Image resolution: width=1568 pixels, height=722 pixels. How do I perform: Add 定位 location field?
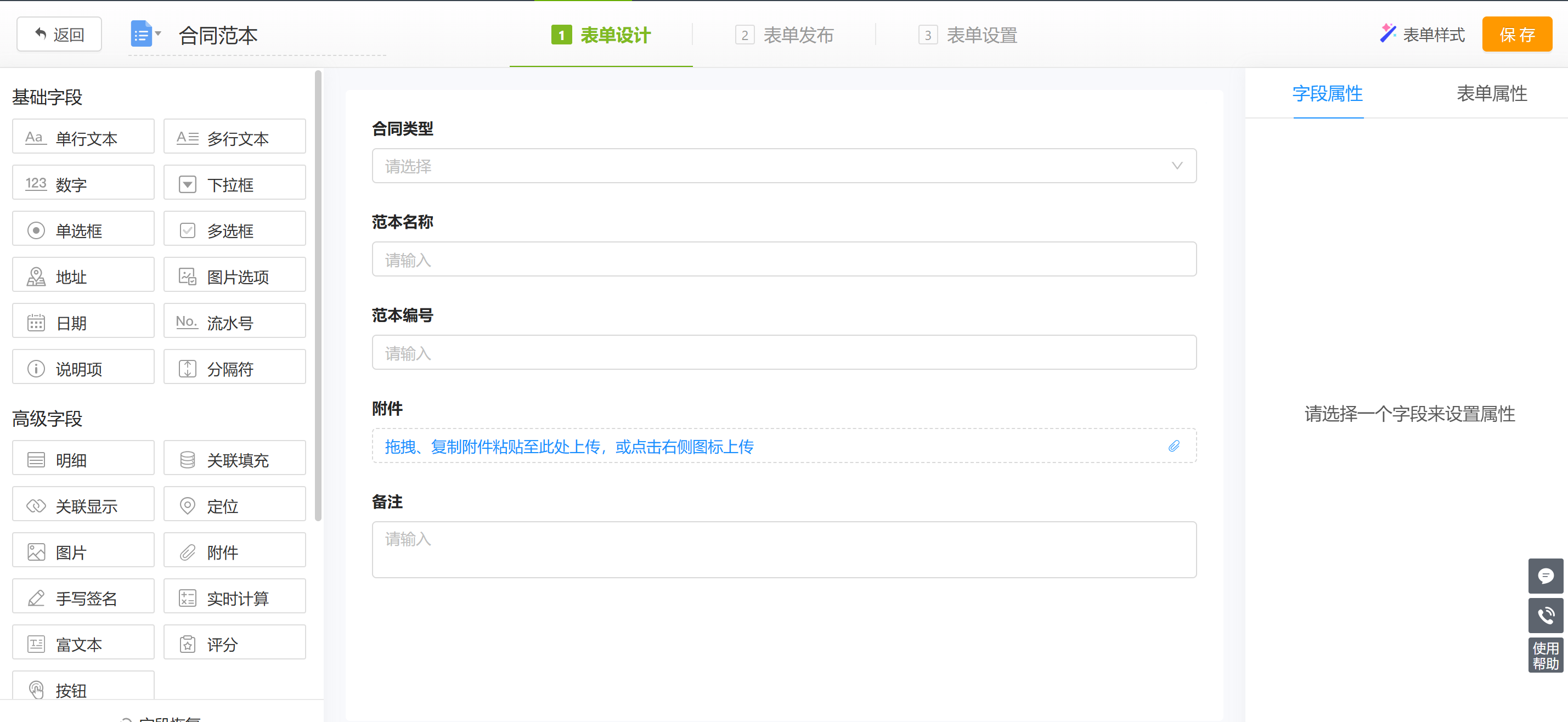click(234, 505)
